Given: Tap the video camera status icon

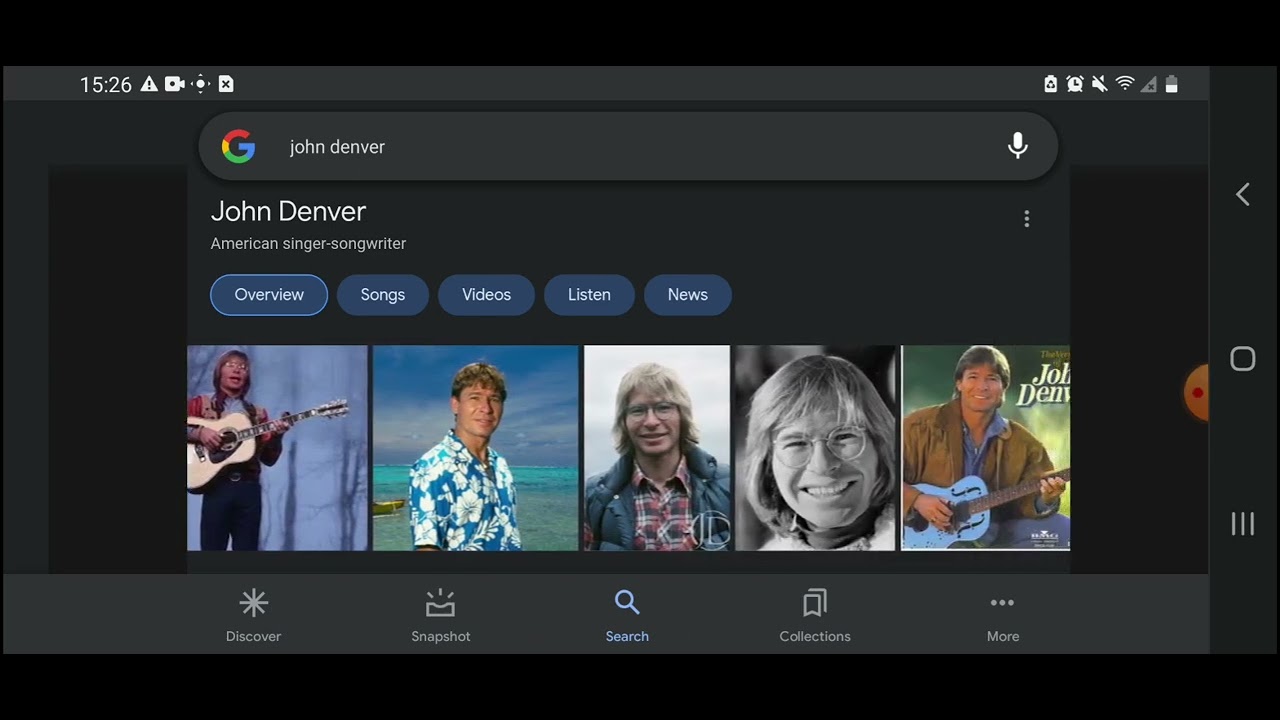Looking at the screenshot, I should pos(175,84).
